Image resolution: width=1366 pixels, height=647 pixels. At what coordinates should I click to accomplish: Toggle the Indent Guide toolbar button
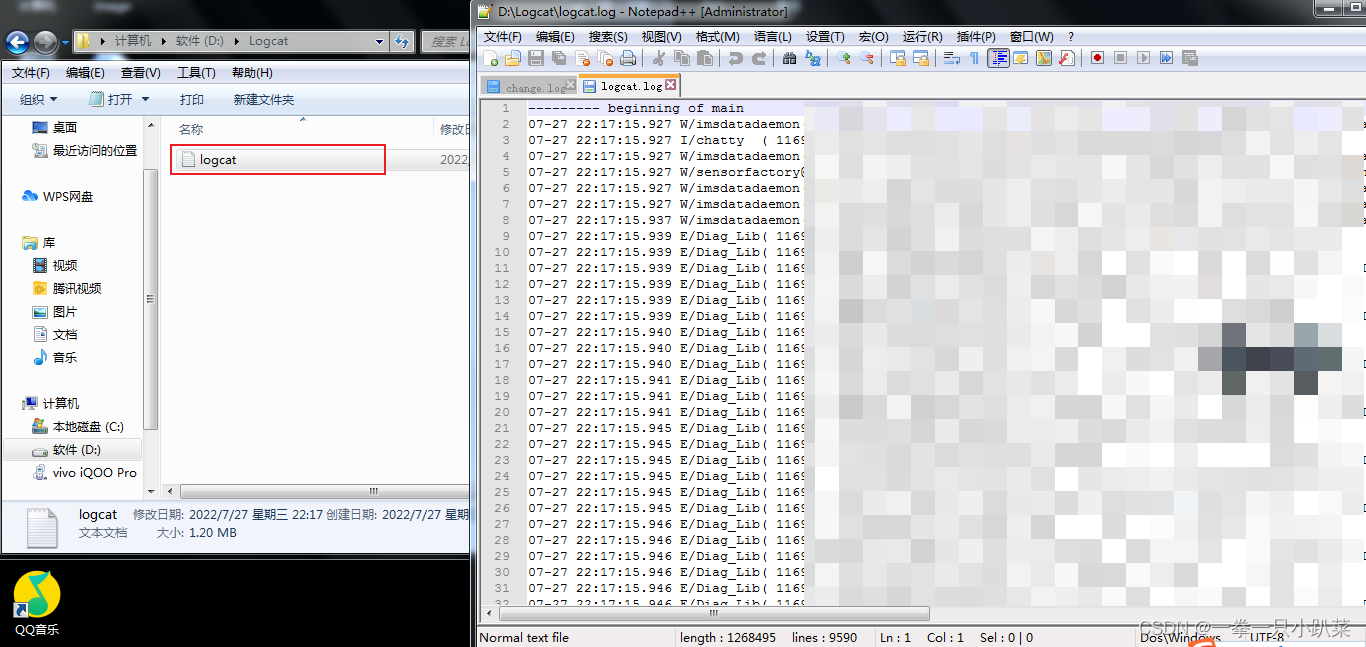(x=998, y=59)
